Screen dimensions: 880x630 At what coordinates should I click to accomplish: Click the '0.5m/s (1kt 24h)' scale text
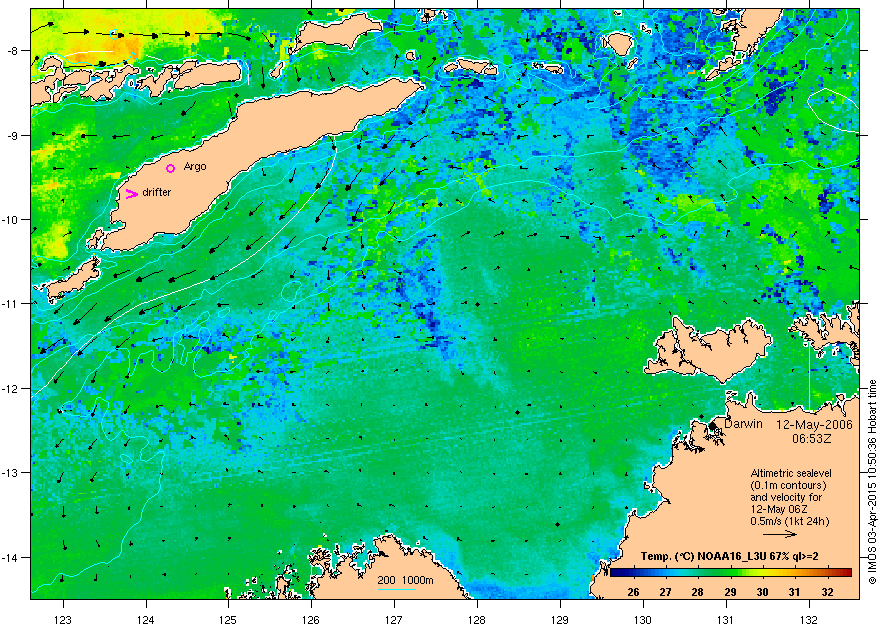tap(790, 521)
